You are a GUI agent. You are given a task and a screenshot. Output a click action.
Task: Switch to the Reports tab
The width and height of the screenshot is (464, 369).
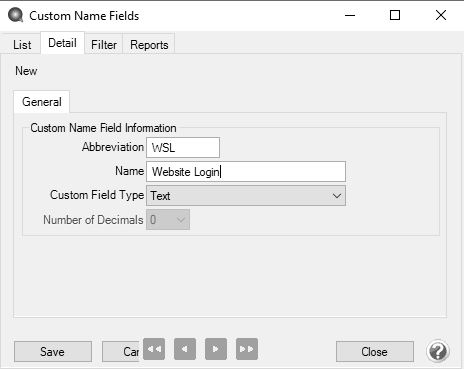pos(149,45)
